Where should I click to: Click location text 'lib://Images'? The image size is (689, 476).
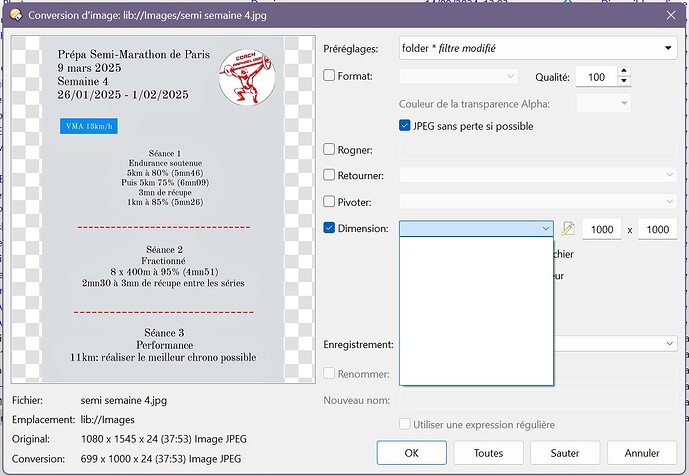pos(107,420)
